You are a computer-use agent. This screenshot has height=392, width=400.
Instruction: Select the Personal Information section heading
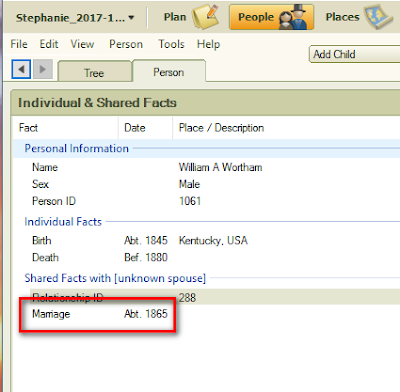pyautogui.click(x=76, y=148)
